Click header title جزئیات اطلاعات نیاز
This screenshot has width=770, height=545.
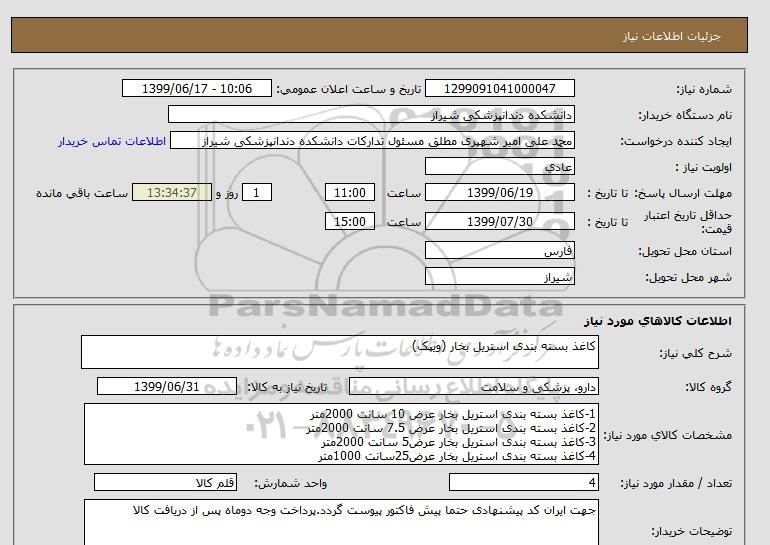(x=672, y=36)
